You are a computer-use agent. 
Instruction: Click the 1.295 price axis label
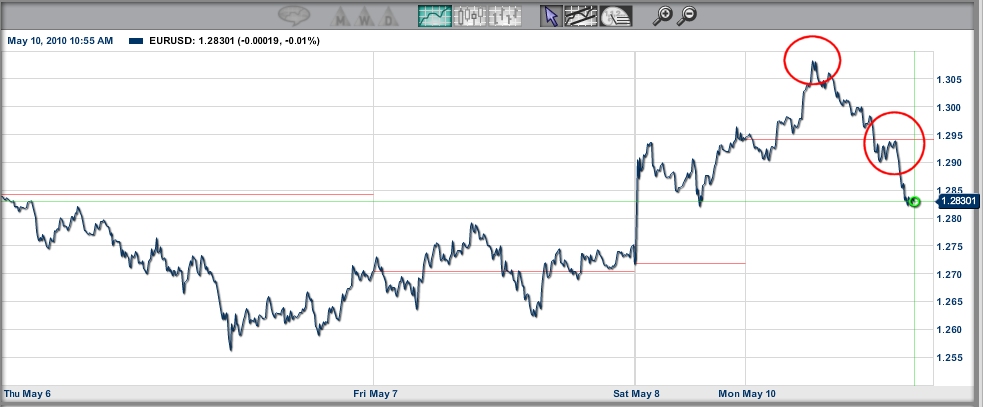(x=949, y=135)
